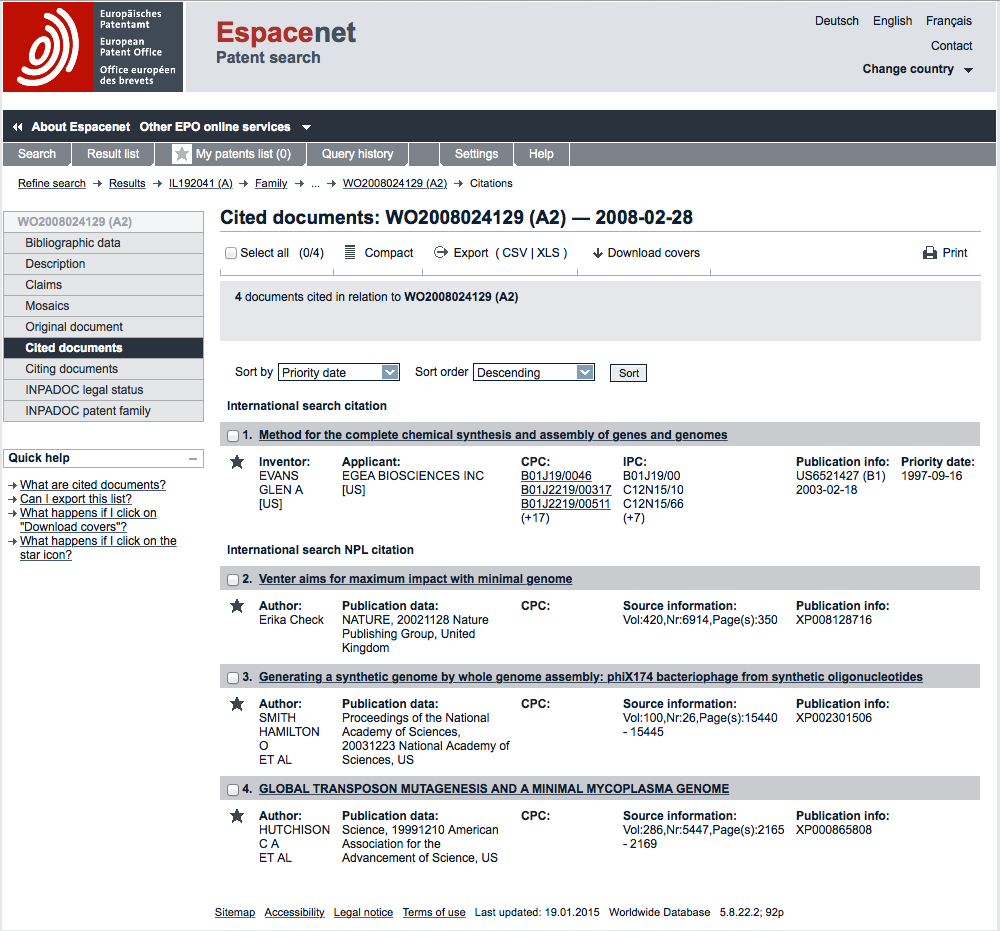Star the Erika Check NPL citation

click(237, 606)
